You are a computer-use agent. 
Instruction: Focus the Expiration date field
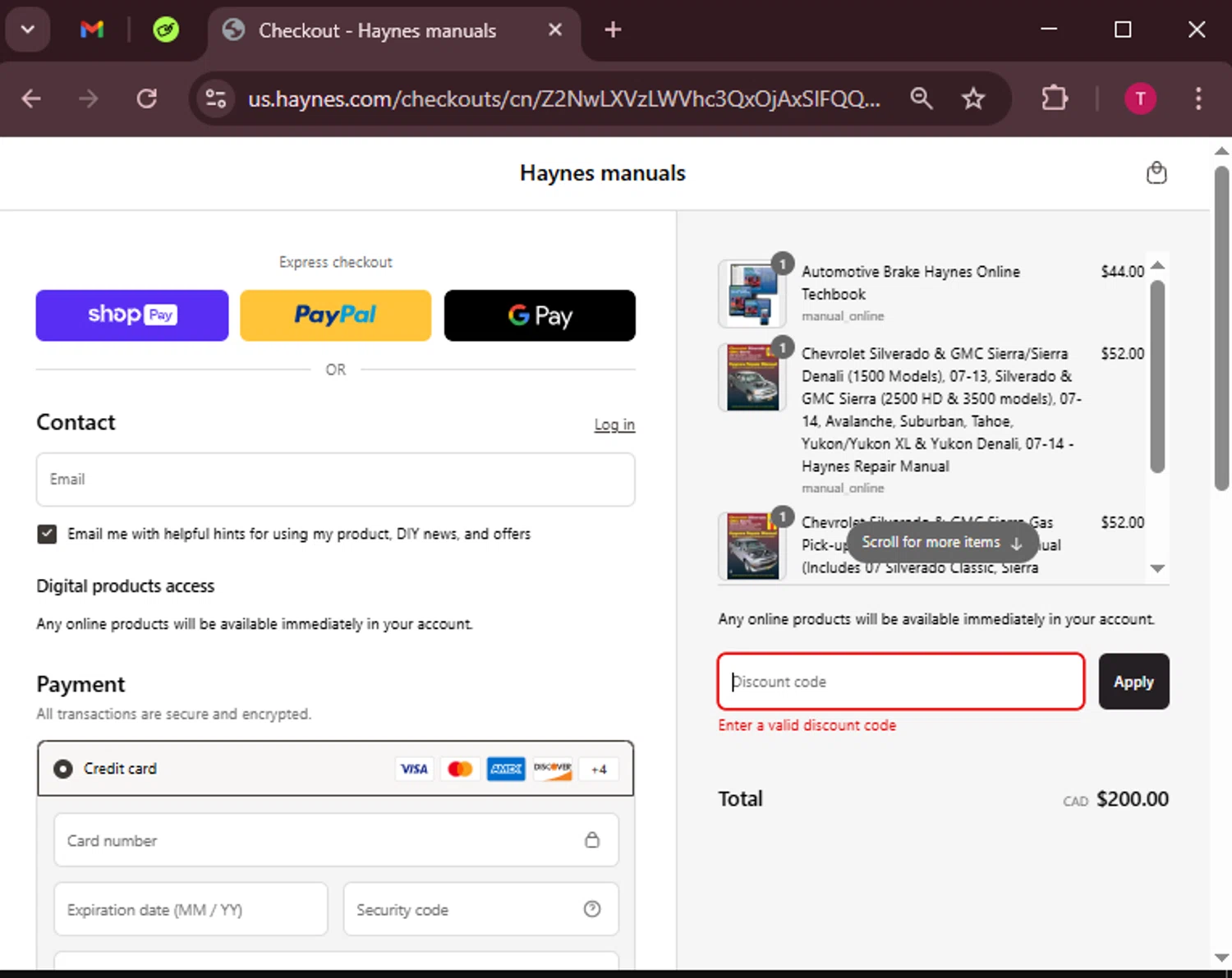click(x=191, y=909)
